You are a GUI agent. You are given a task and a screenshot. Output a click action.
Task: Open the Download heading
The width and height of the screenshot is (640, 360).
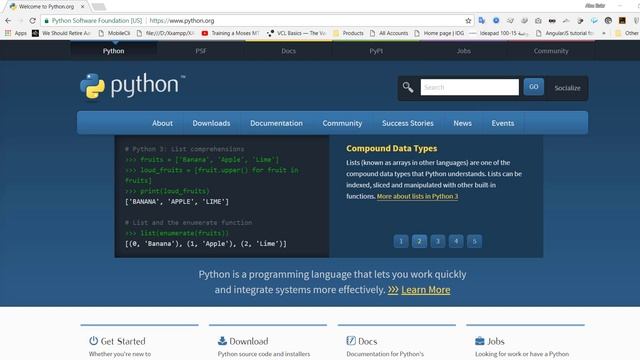pos(249,341)
